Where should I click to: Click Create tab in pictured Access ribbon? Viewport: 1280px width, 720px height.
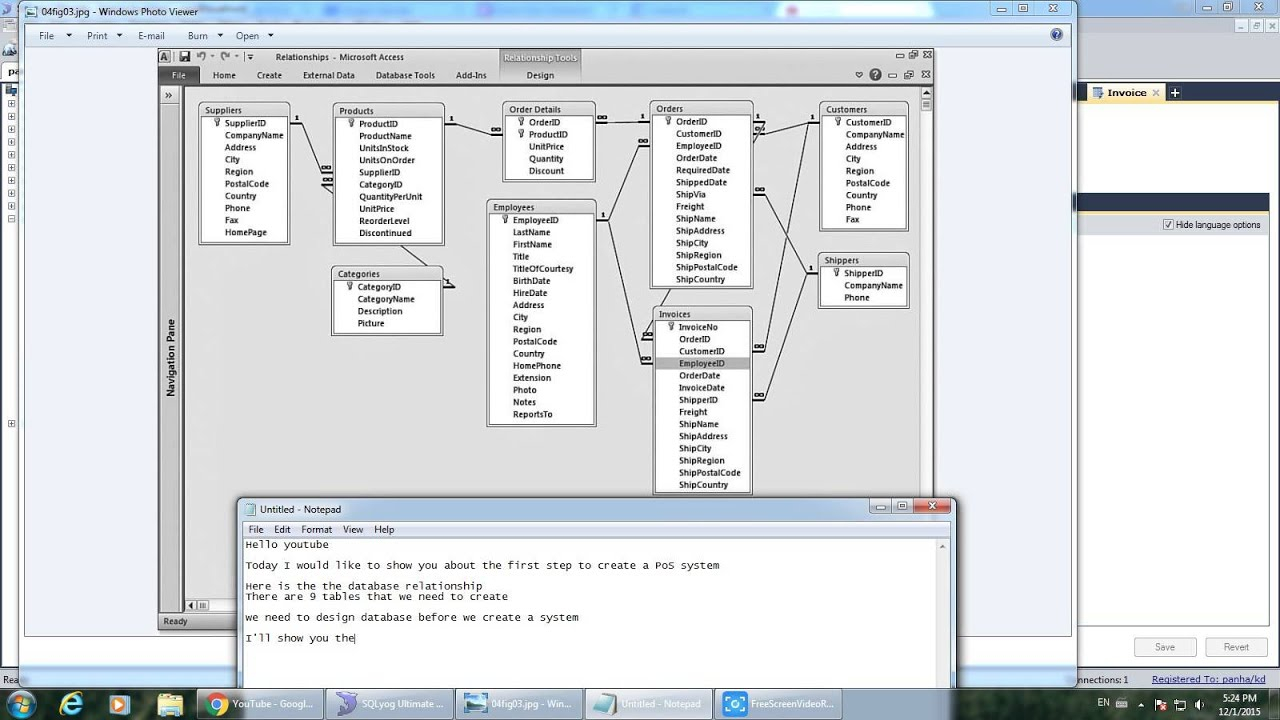coord(269,75)
